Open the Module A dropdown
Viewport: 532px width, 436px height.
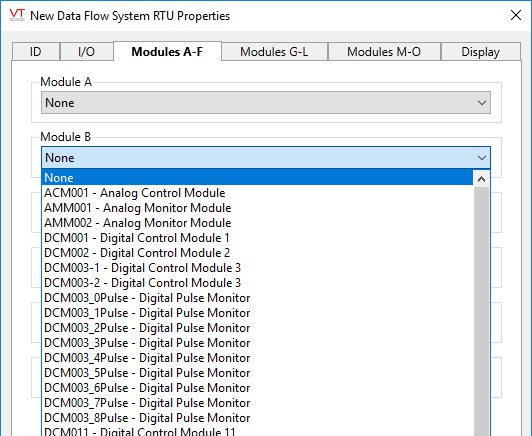pyautogui.click(x=266, y=102)
